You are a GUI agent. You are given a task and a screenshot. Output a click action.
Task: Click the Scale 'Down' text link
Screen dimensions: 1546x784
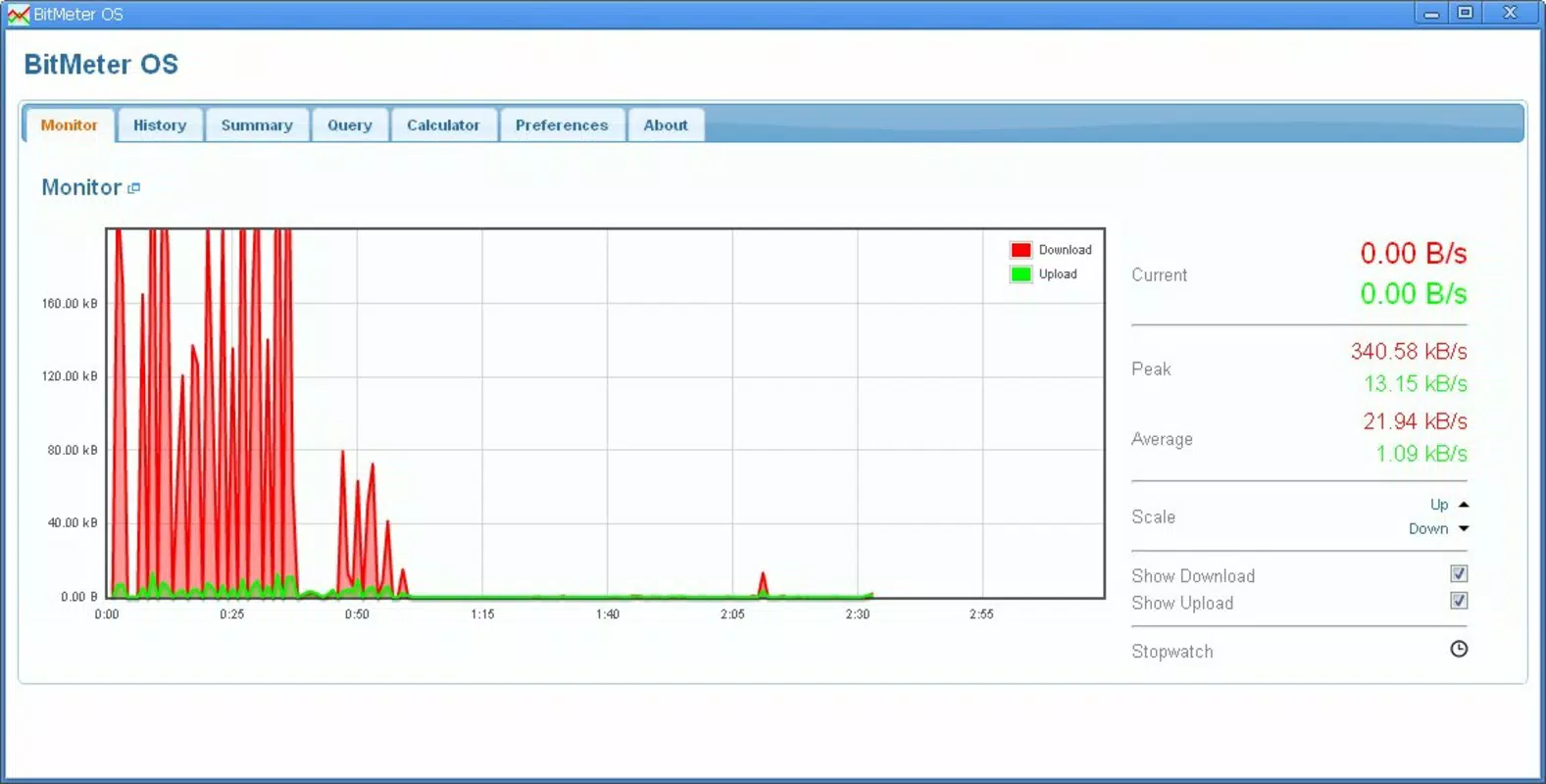click(1428, 529)
